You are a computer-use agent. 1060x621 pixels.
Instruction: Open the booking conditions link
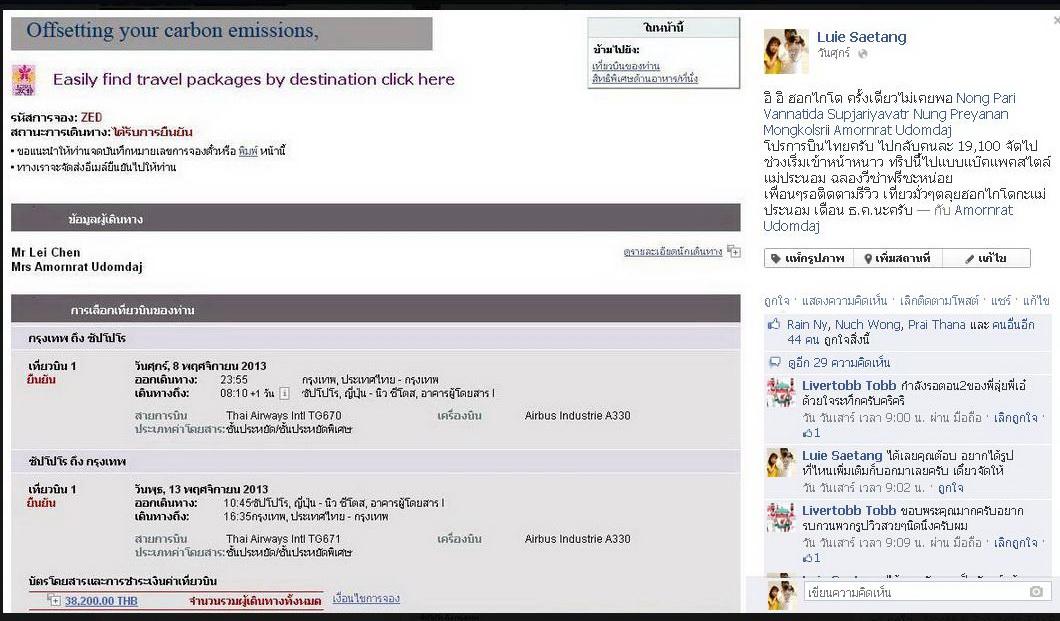[x=366, y=599]
